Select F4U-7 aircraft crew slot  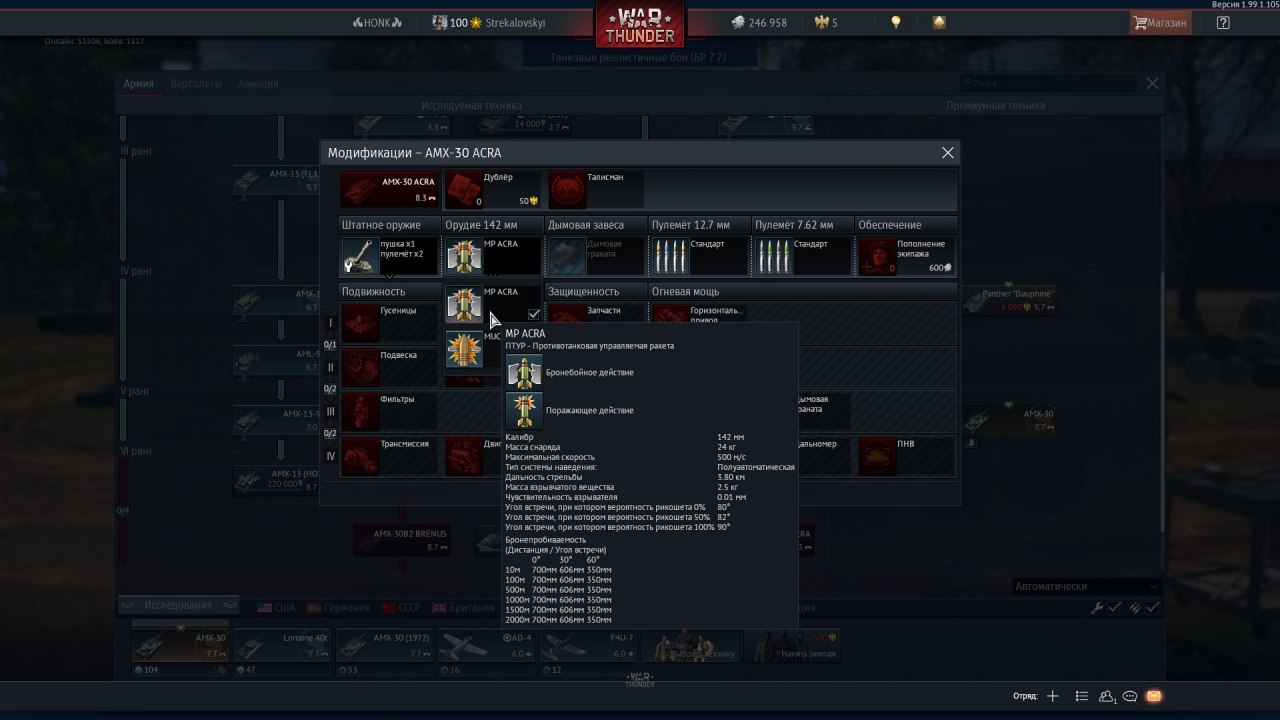589,645
